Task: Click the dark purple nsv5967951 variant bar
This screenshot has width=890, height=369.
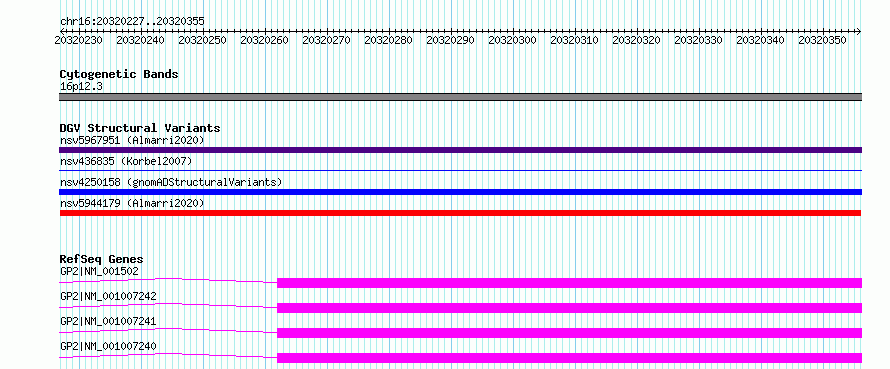Action: pyautogui.click(x=460, y=150)
